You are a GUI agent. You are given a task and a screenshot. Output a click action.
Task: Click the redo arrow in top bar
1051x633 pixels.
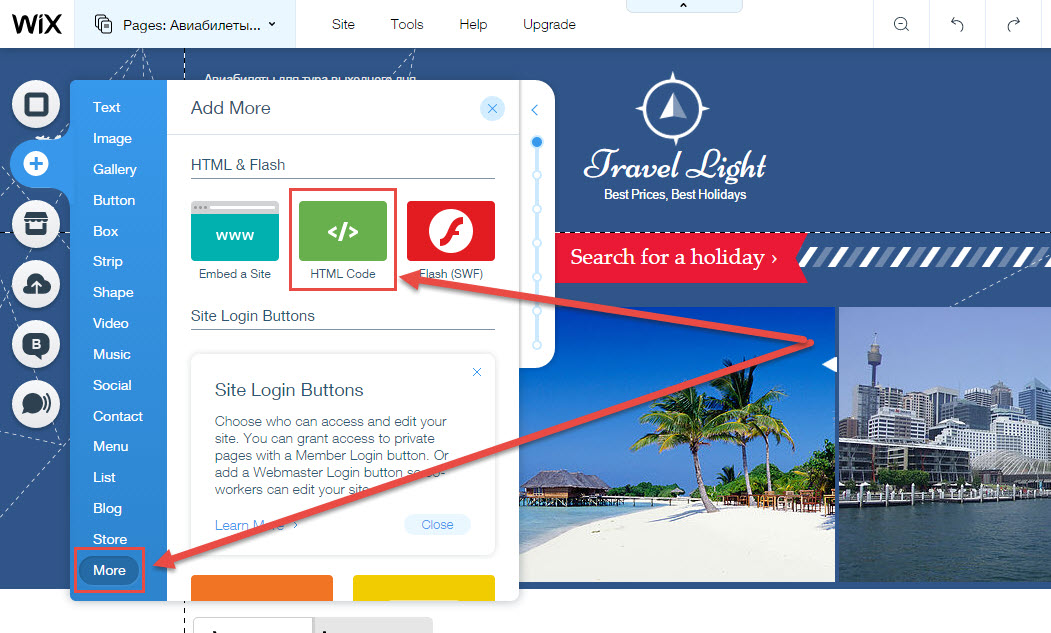(x=1013, y=25)
